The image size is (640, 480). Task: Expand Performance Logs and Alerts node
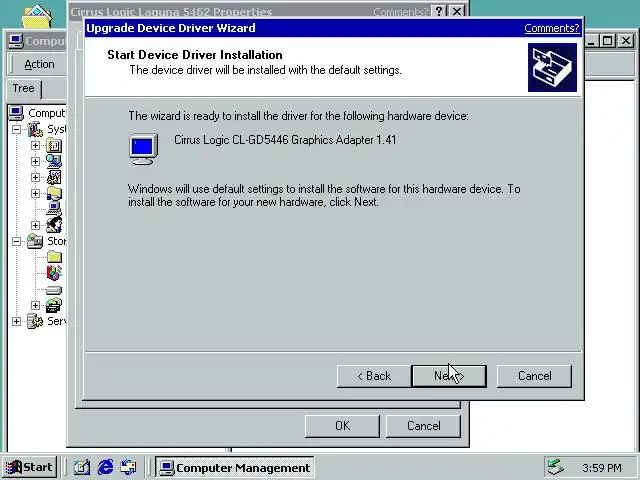[36, 178]
